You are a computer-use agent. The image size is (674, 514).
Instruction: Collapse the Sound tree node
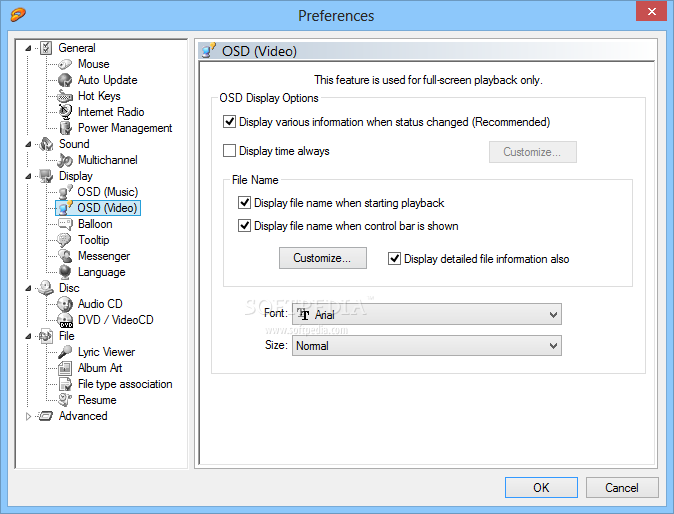coord(28,144)
